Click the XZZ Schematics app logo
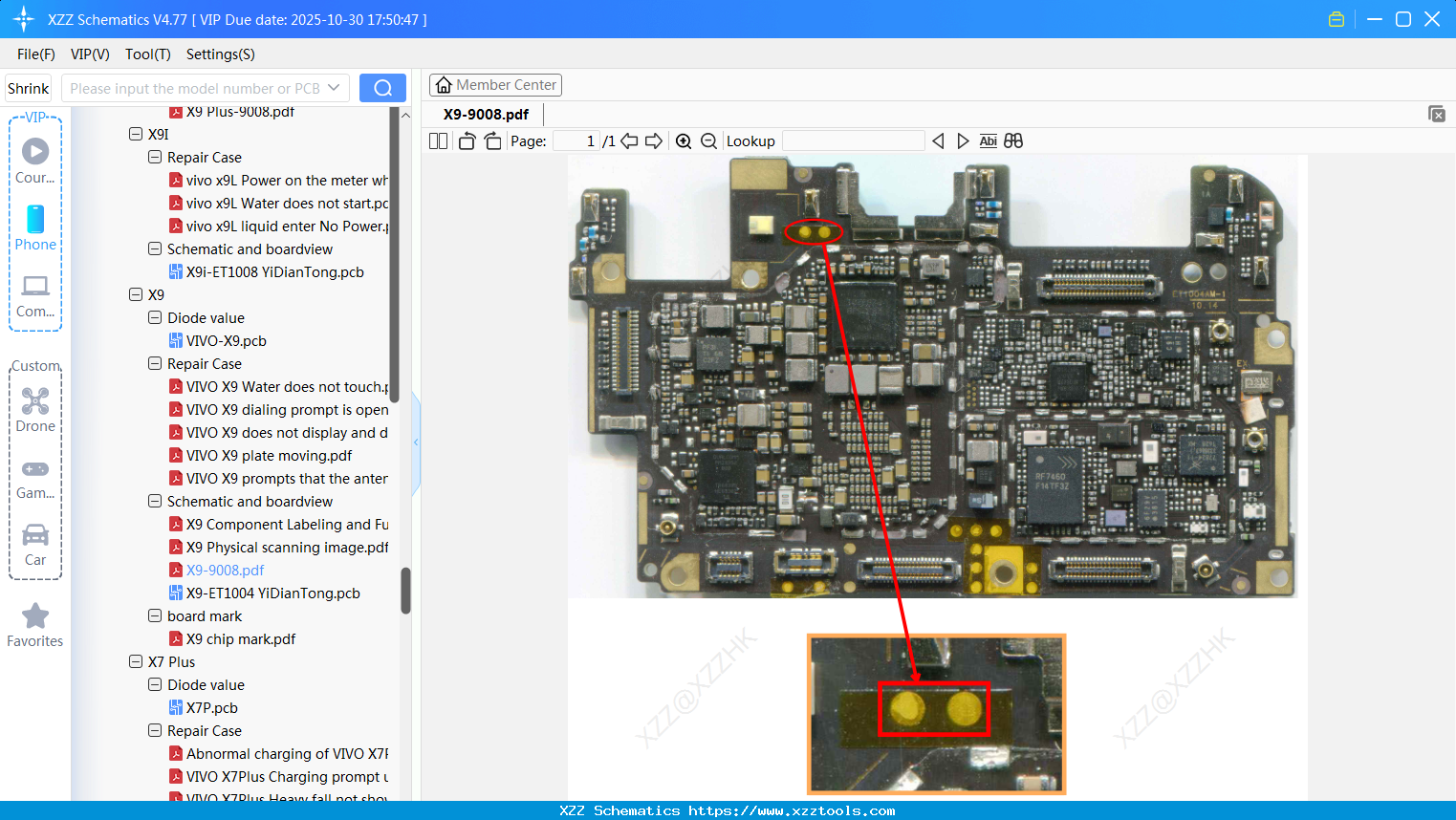This screenshot has height=820, width=1456. pyautogui.click(x=24, y=19)
